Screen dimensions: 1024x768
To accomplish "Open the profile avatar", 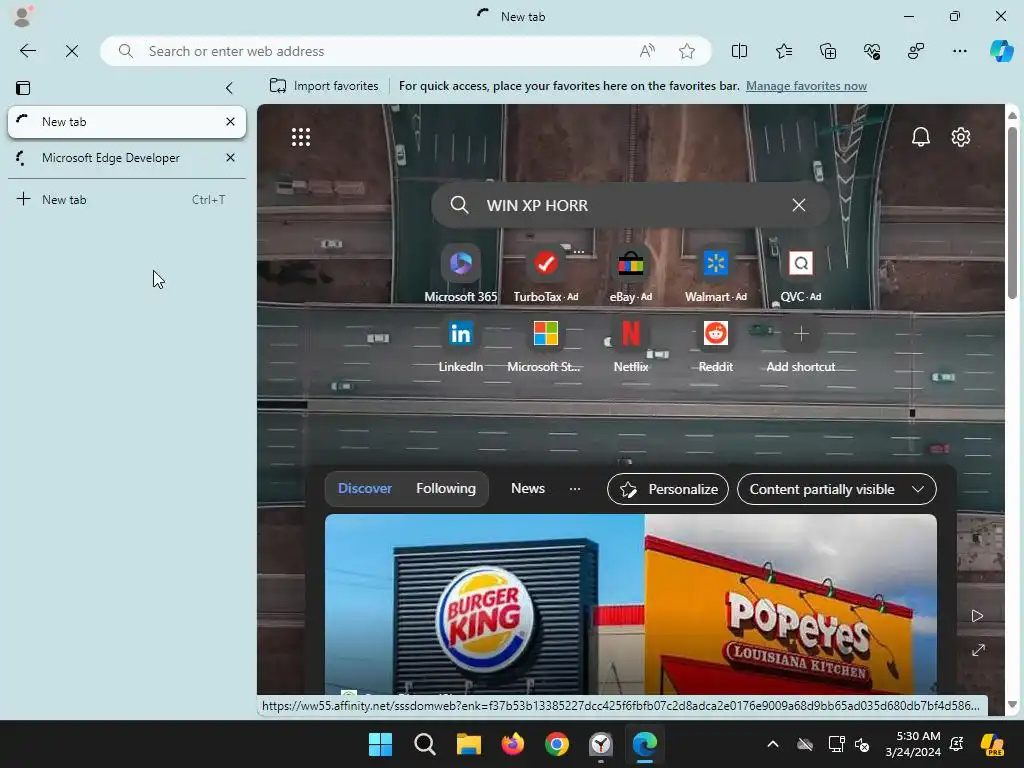I will (x=23, y=16).
